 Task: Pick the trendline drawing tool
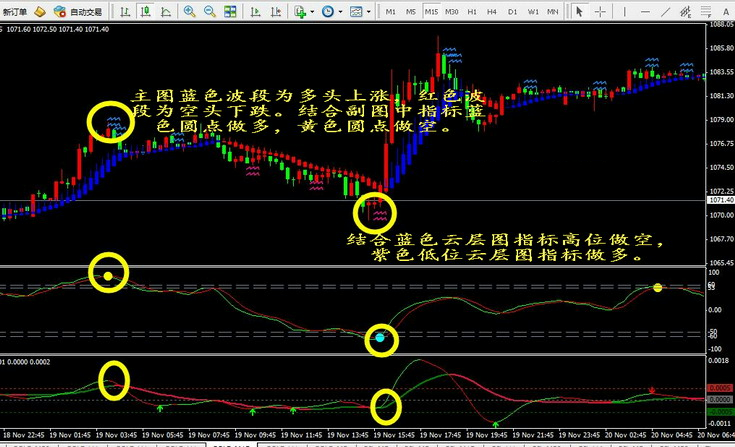pos(665,12)
